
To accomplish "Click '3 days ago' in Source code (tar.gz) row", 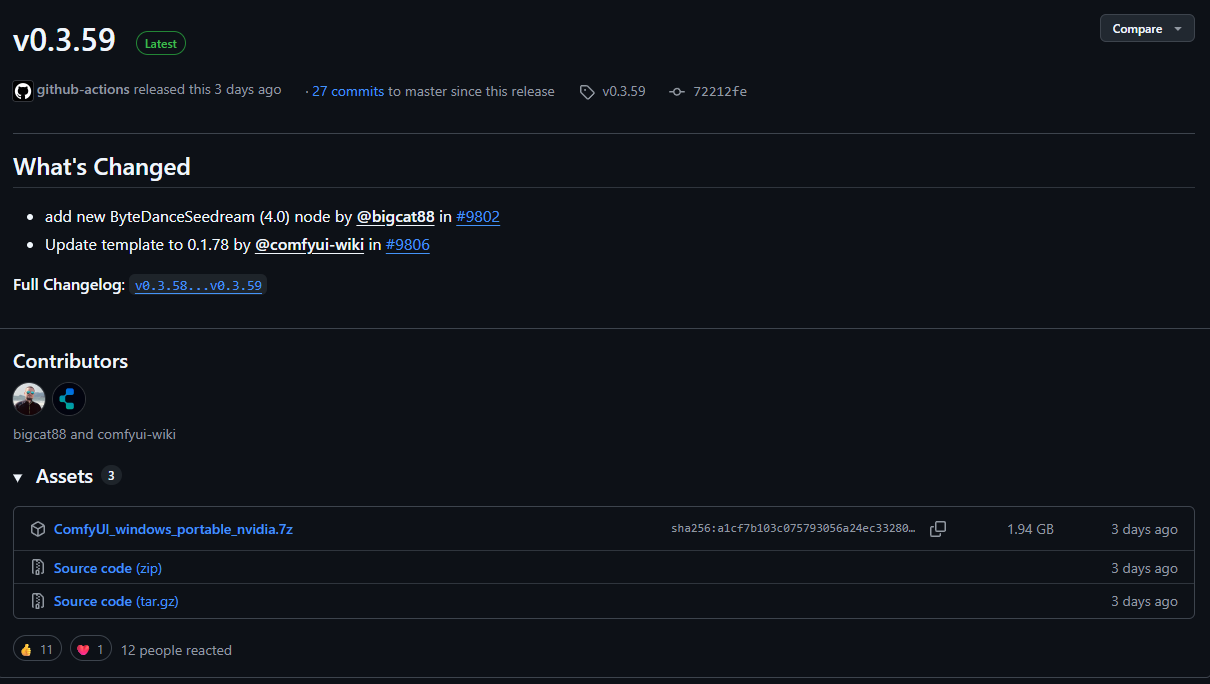I will tap(1144, 601).
